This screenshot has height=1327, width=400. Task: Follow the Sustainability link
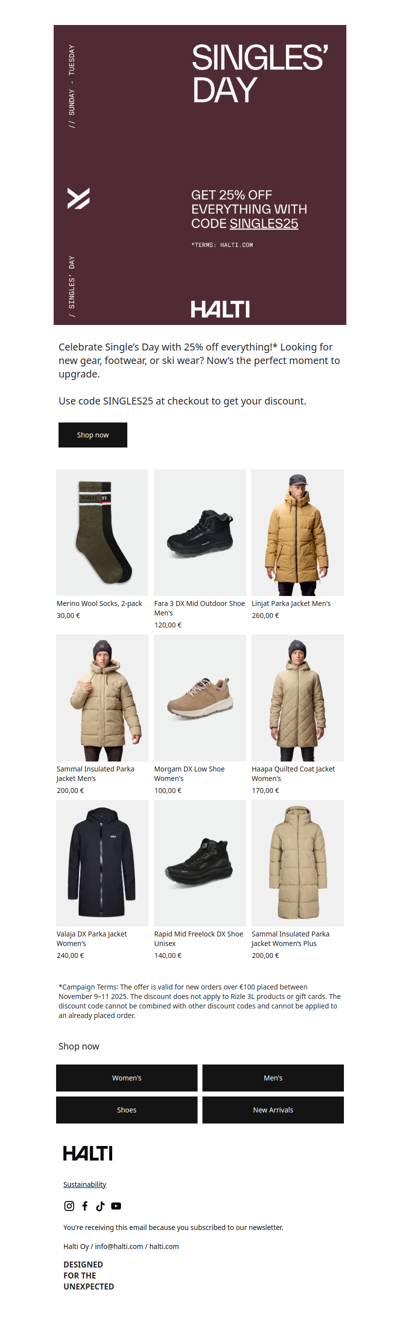[85, 1184]
